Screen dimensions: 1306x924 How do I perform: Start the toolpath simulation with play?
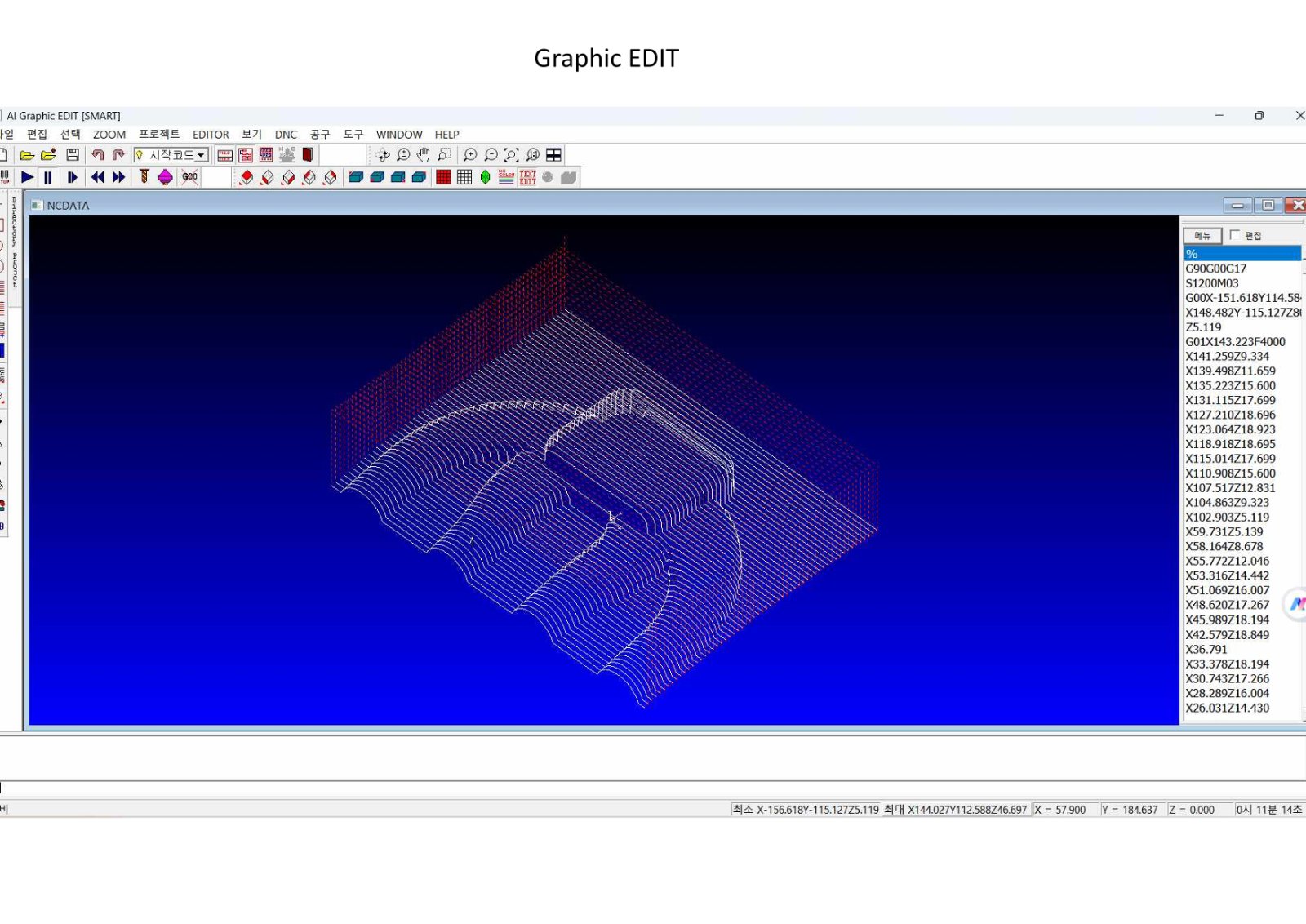[x=27, y=177]
